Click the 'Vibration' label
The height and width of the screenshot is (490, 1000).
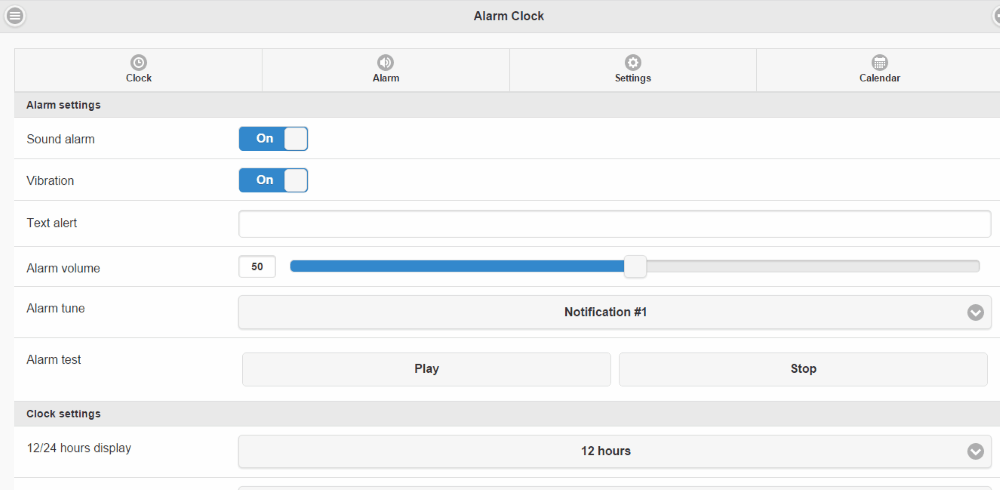(x=50, y=181)
